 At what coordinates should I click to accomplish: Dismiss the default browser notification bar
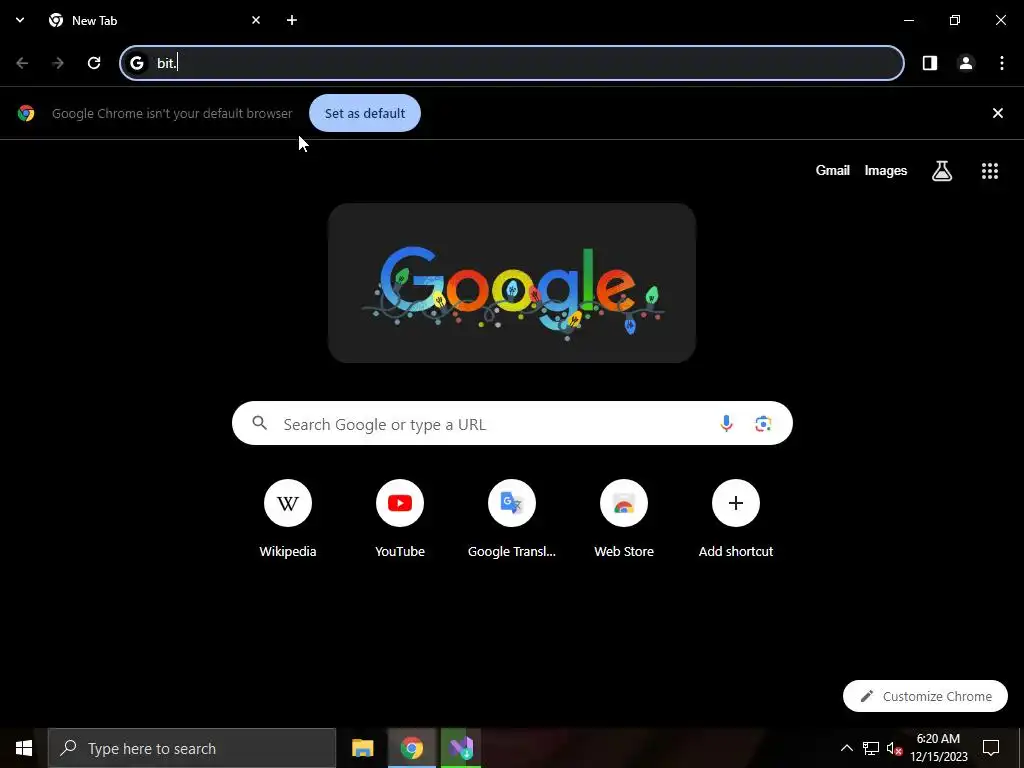(x=998, y=113)
